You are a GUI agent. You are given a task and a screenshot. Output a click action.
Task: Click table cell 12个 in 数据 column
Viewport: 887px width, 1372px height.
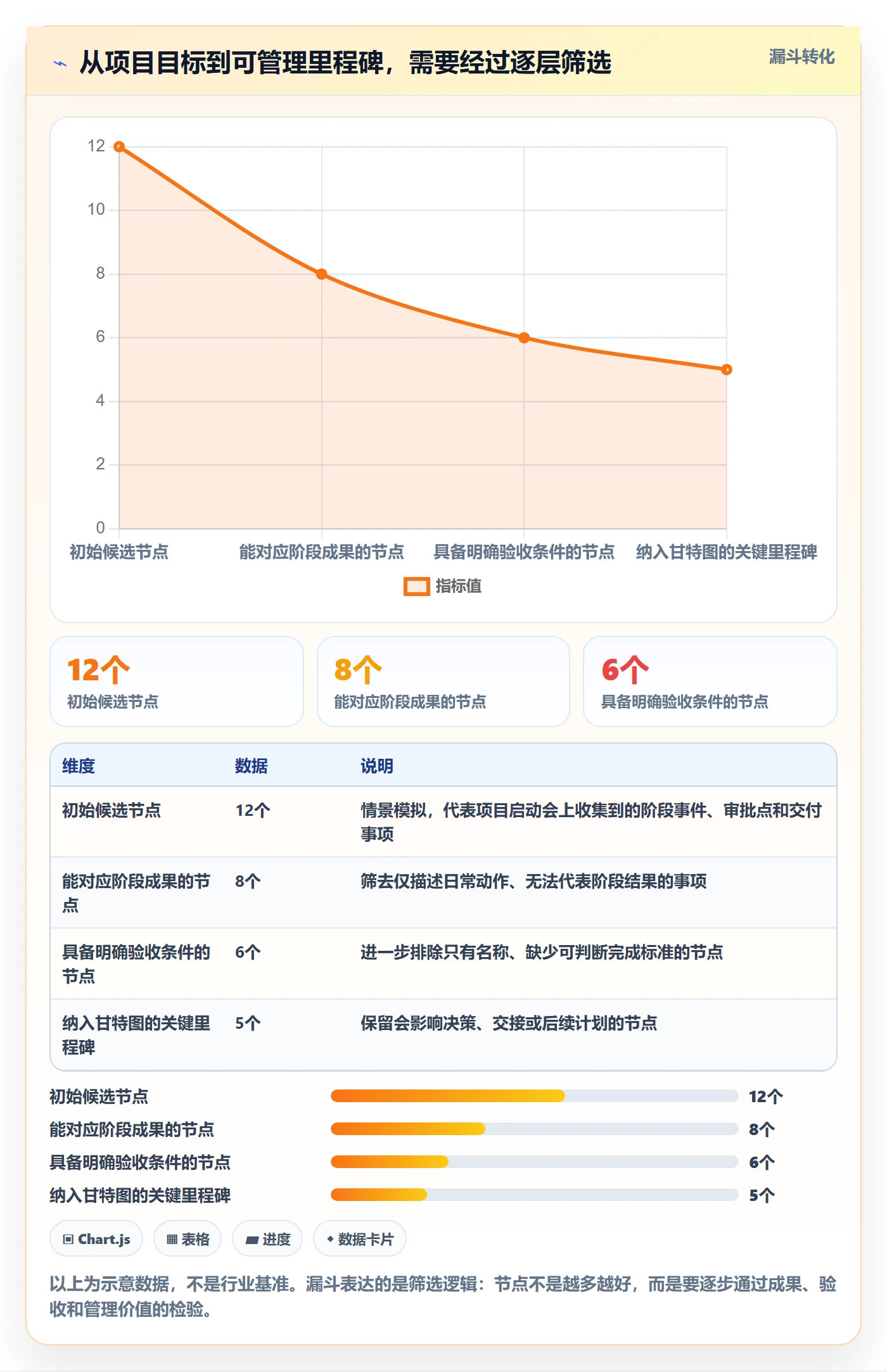(x=253, y=810)
